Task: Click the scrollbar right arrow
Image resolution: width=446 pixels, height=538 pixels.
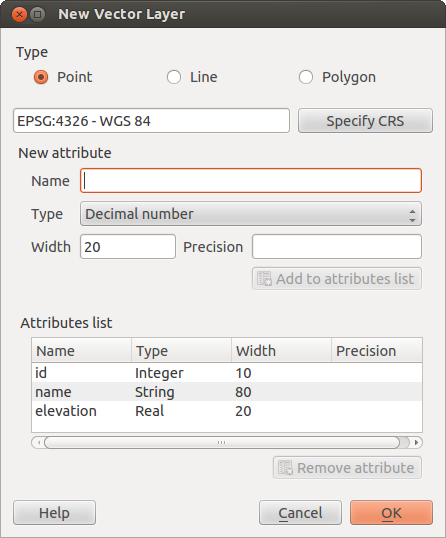Action: click(x=416, y=443)
